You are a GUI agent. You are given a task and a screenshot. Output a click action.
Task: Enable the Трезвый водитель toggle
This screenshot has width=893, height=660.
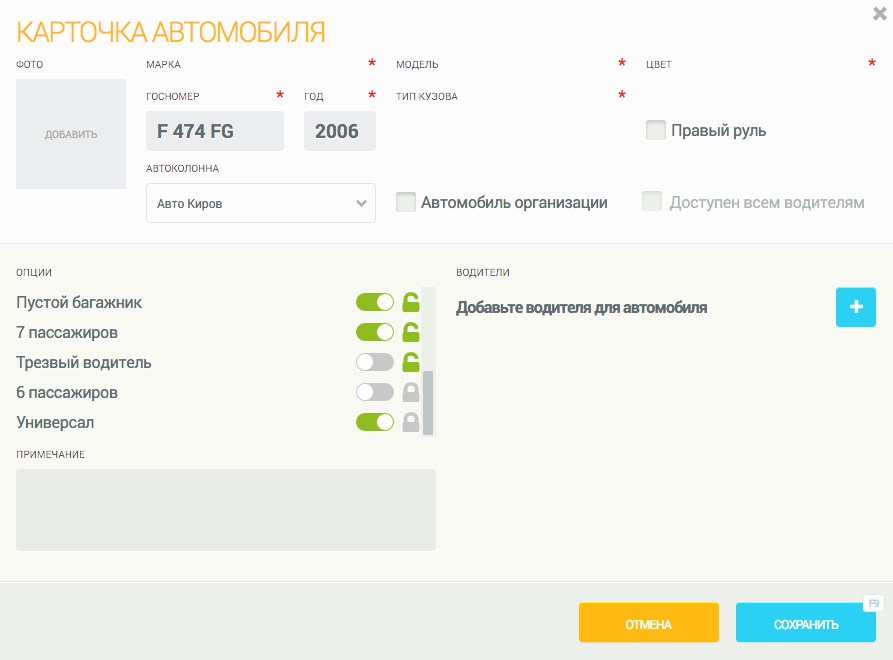tap(375, 362)
